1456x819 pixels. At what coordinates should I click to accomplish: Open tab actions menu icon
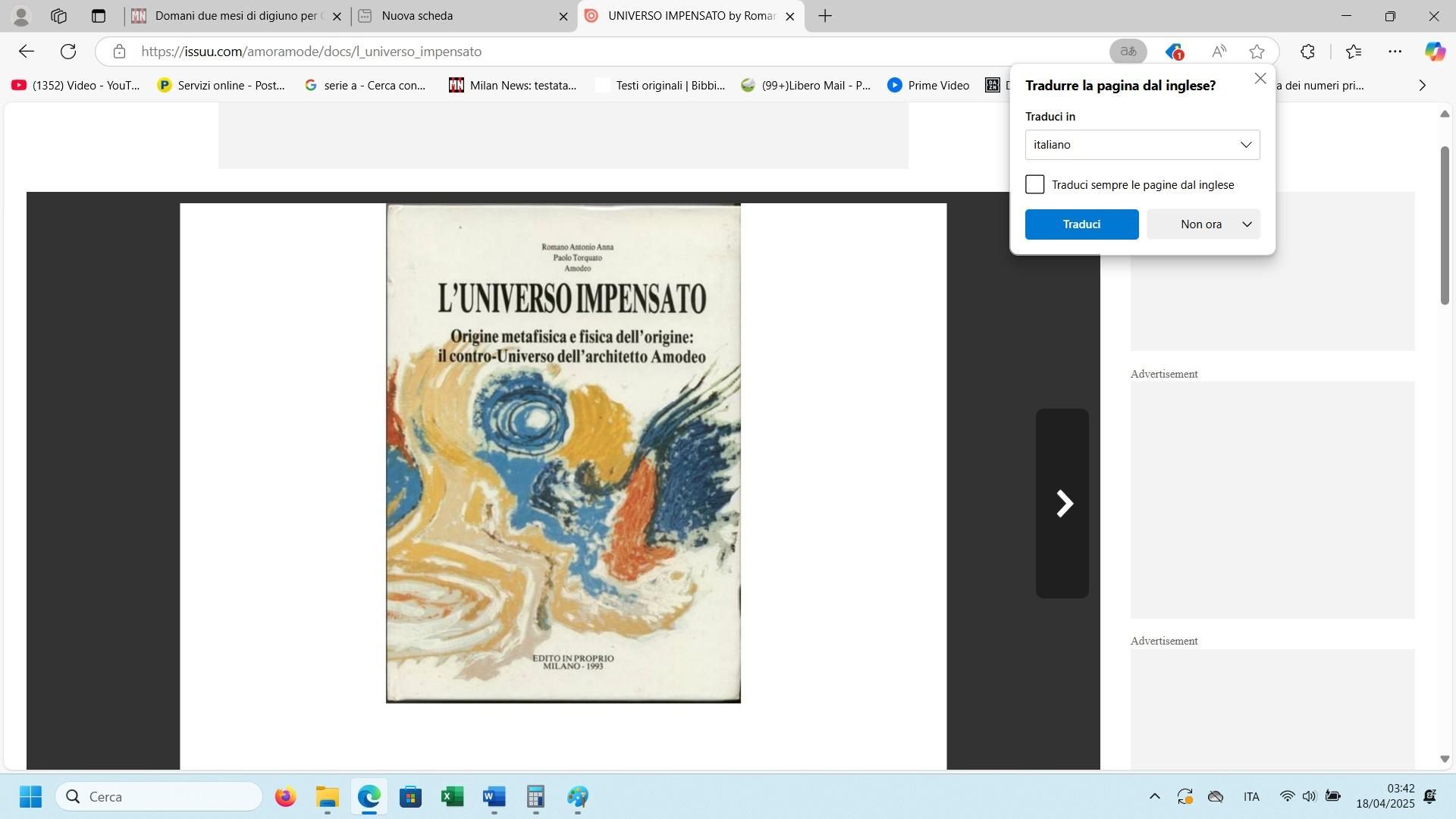click(98, 16)
